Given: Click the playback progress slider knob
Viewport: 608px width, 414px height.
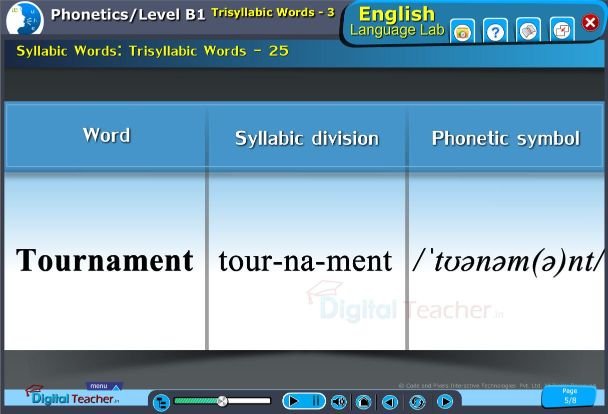Looking at the screenshot, I should (x=222, y=401).
